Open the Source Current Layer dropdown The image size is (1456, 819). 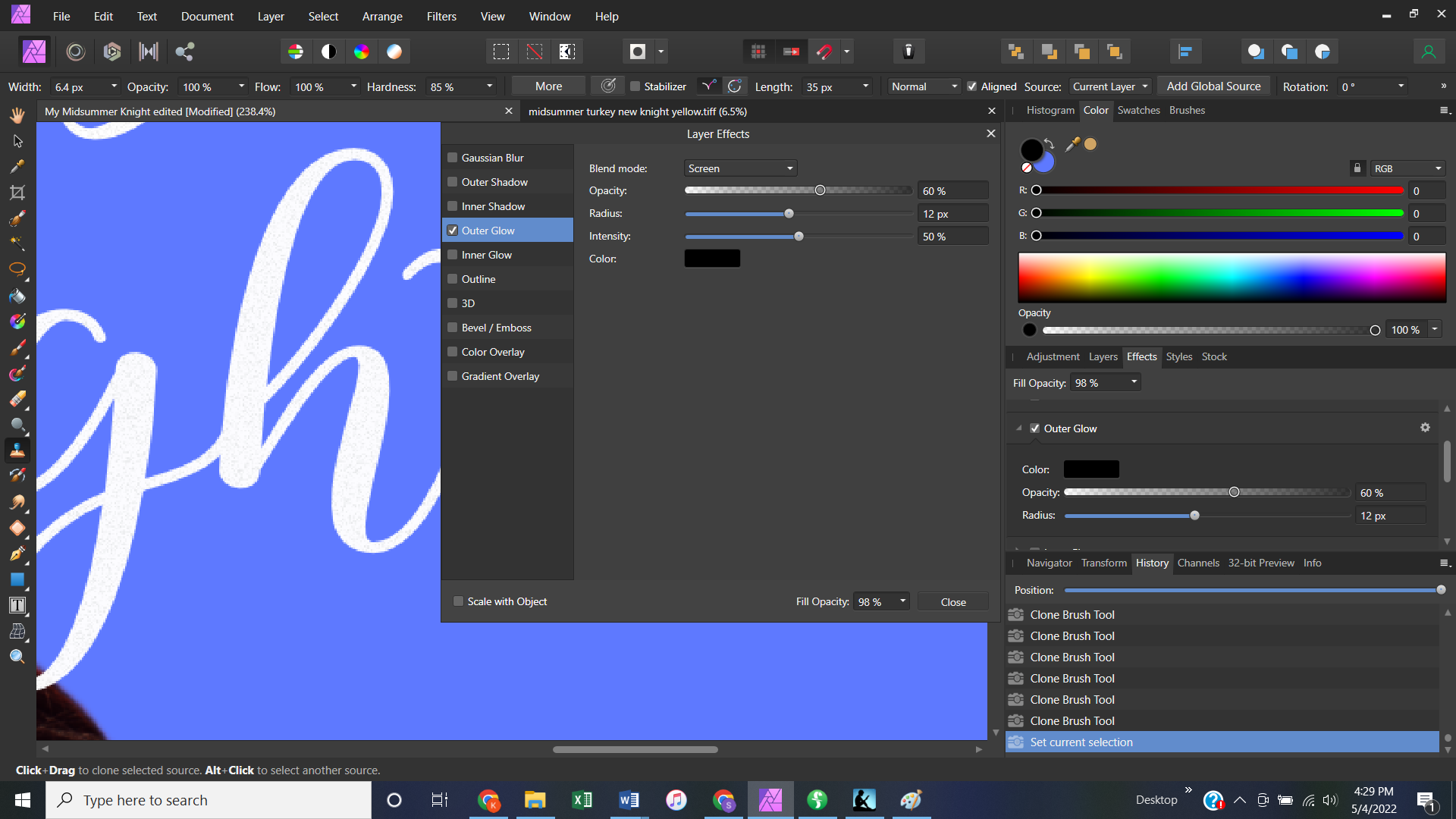[x=1111, y=86]
